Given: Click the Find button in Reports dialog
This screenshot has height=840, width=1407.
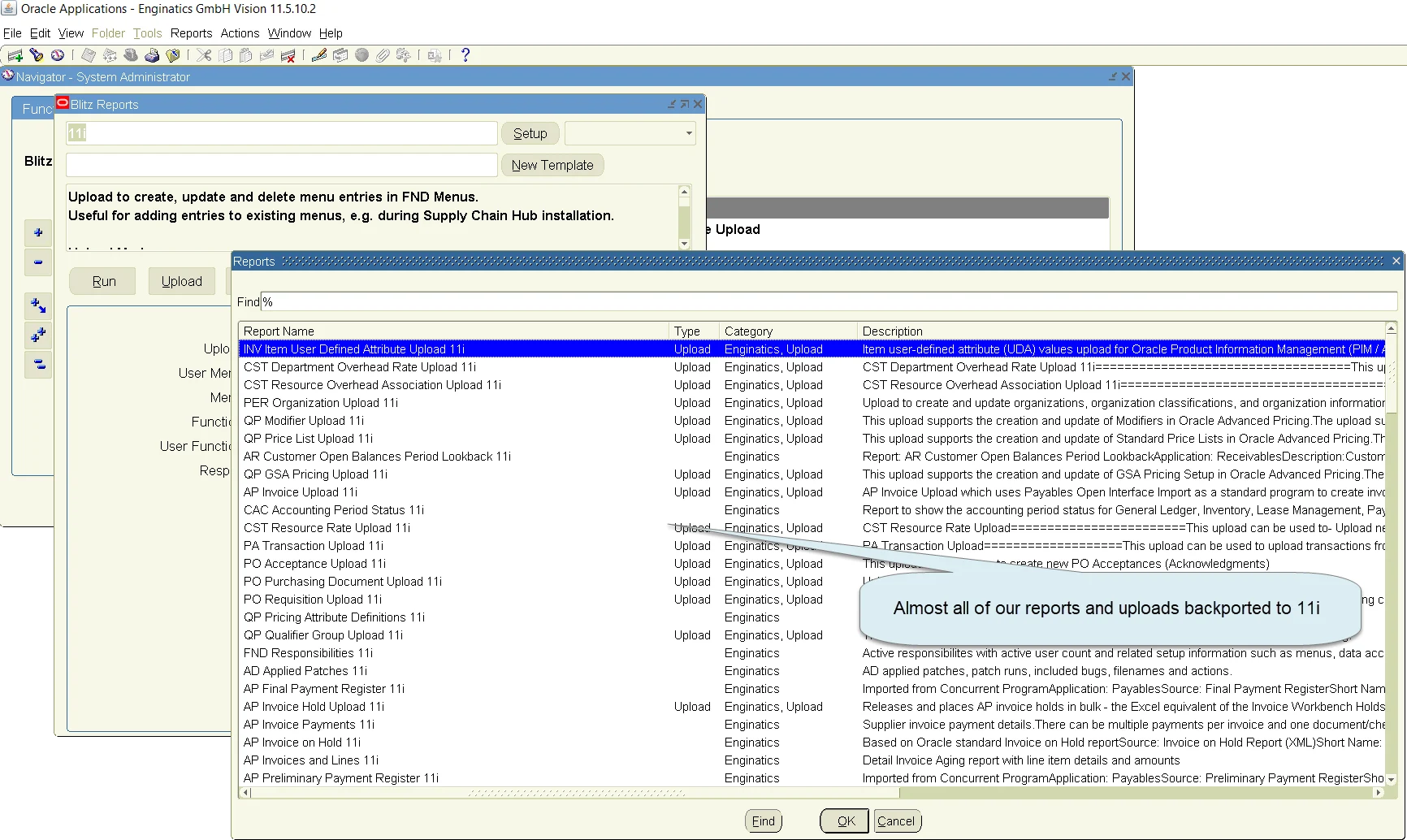Looking at the screenshot, I should pyautogui.click(x=764, y=821).
